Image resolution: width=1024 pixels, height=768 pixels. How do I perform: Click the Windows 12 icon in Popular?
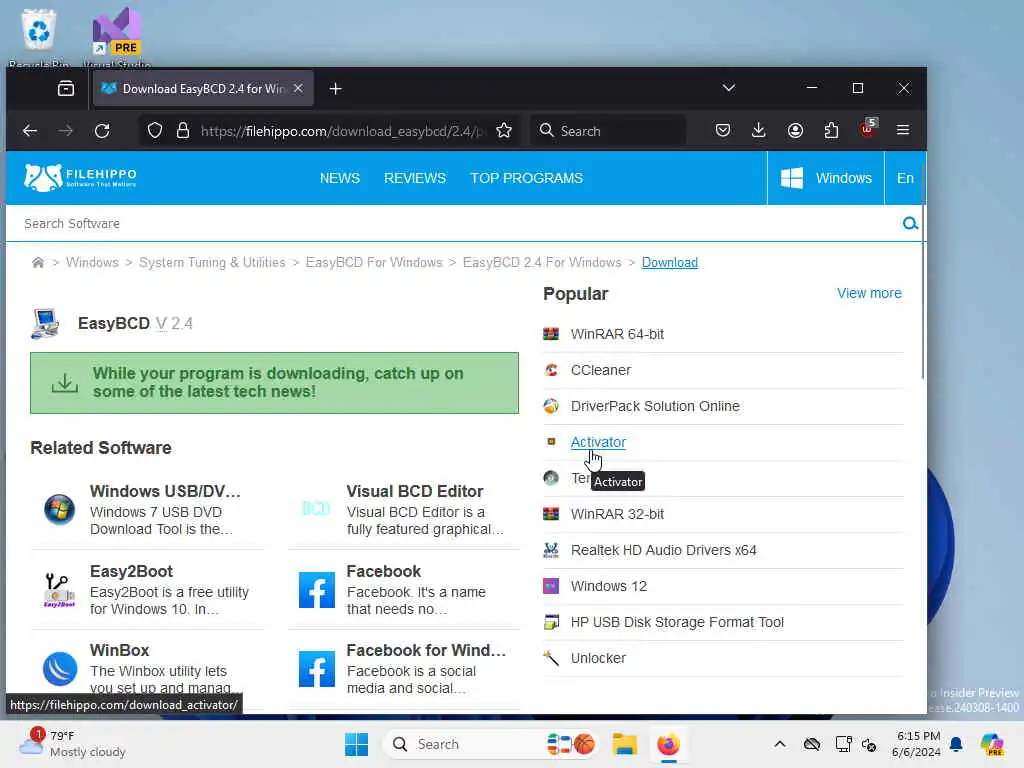[551, 586]
